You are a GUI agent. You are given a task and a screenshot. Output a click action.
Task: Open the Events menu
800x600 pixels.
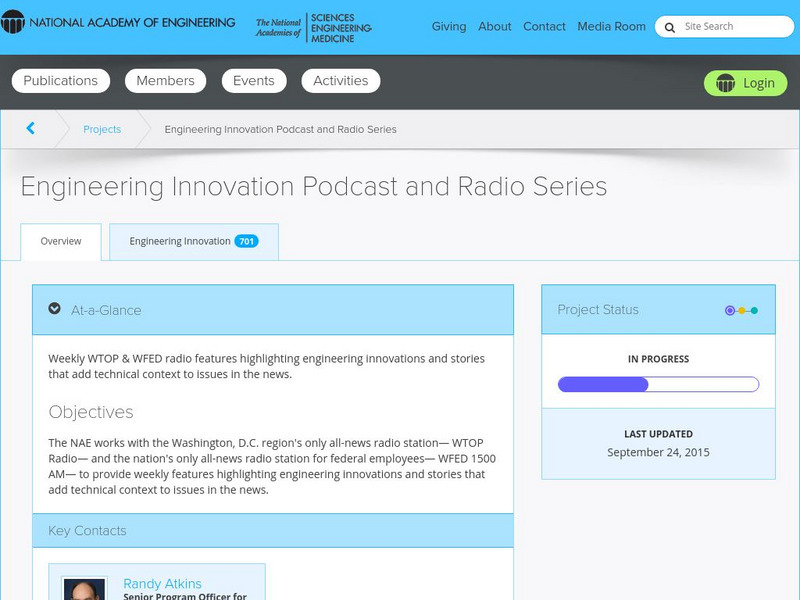click(x=254, y=81)
